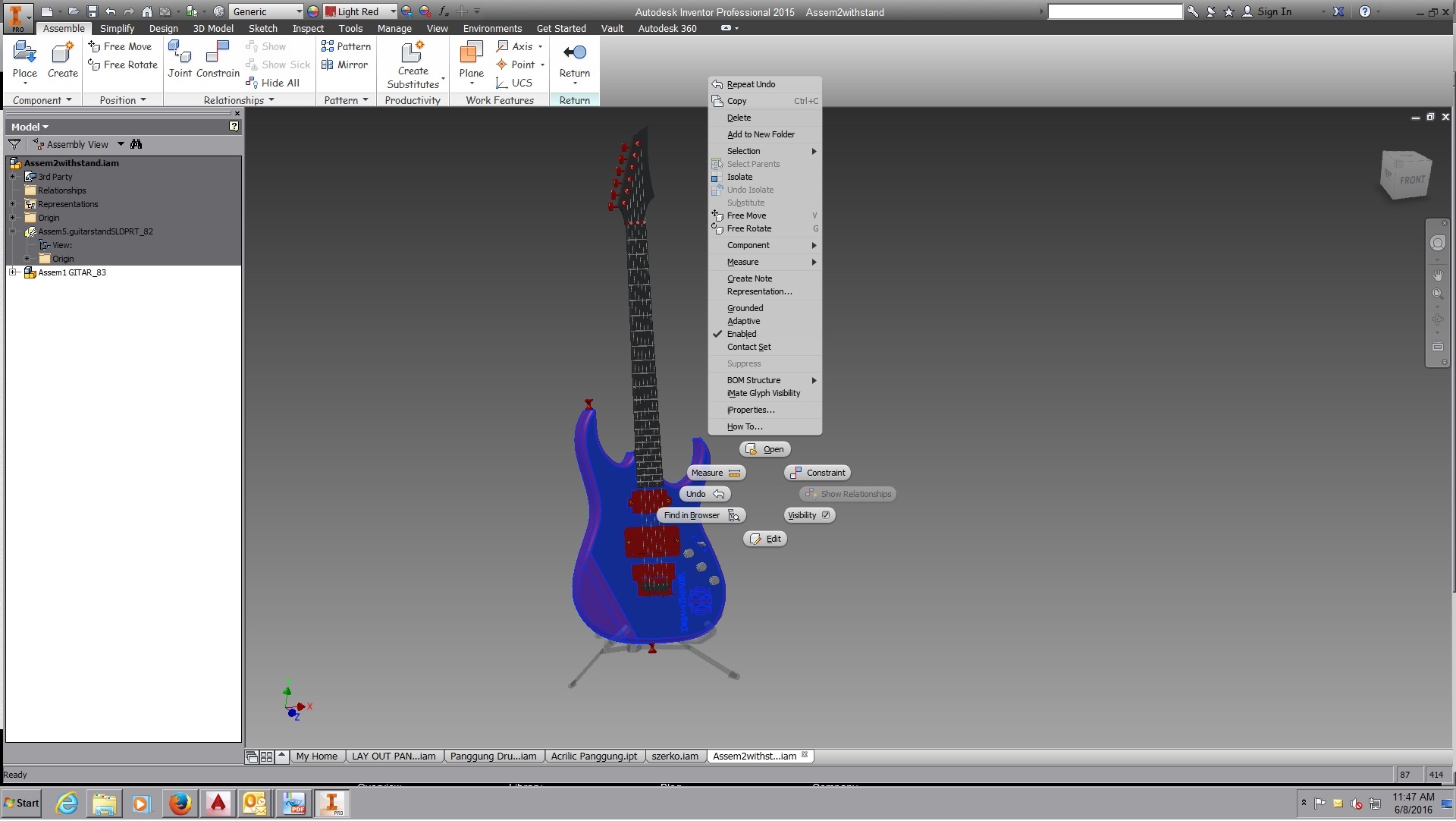
Task: Open the Generic material dropdown
Action: pyautogui.click(x=299, y=11)
